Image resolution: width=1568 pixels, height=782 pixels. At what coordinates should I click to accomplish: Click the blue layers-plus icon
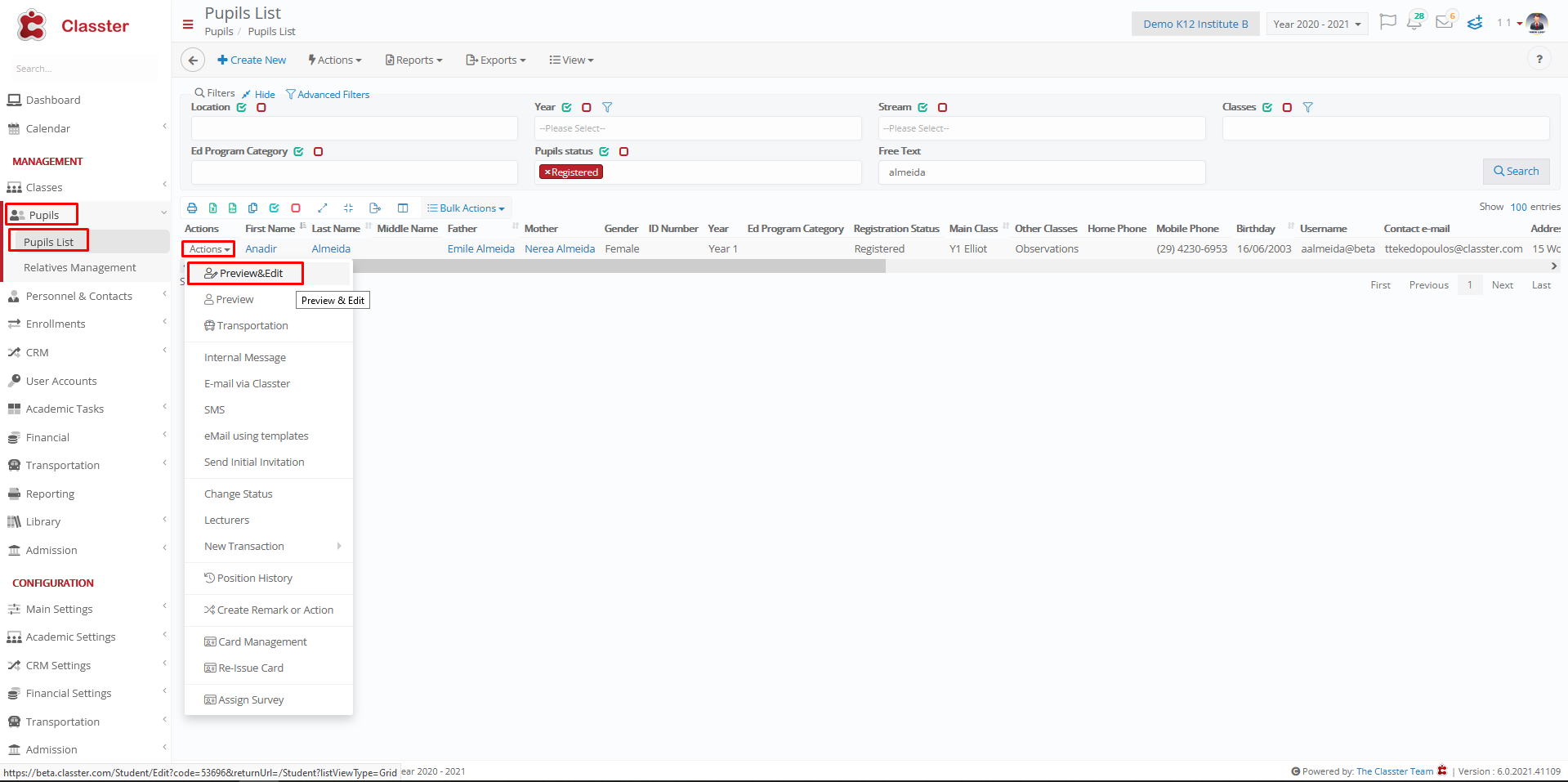tap(1475, 23)
